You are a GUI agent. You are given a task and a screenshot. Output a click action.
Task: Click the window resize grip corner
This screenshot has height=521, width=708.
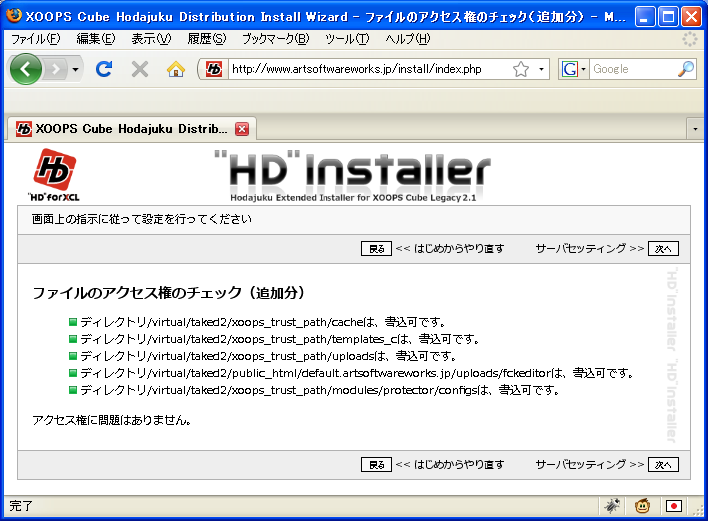pos(699,511)
